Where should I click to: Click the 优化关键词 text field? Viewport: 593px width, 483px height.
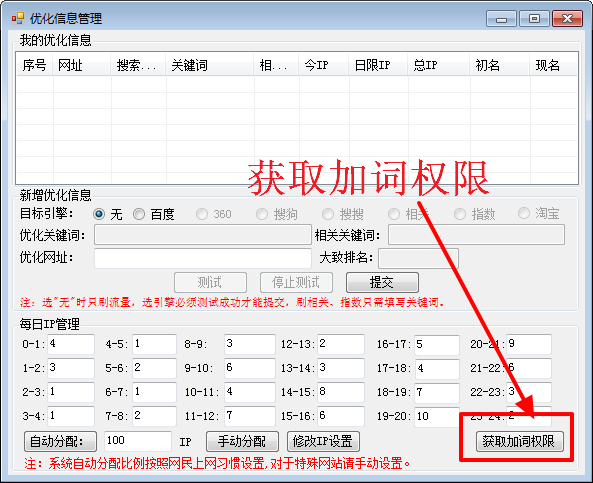203,235
